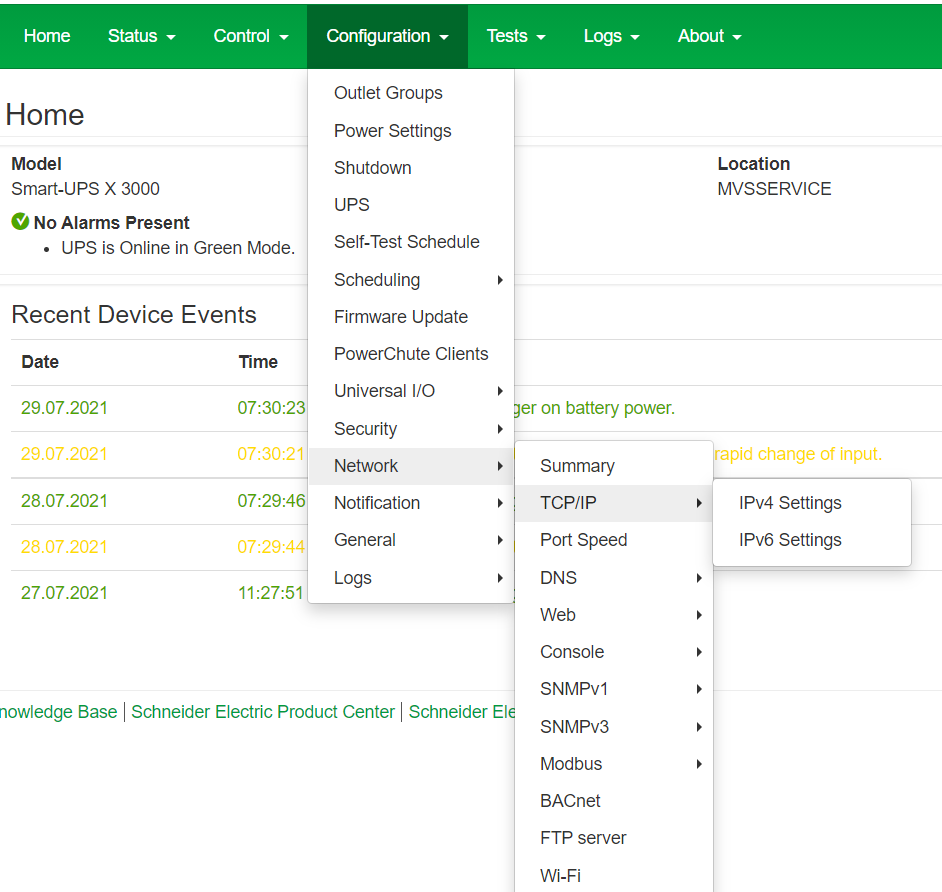Select Self-Test Schedule menu item

point(411,242)
